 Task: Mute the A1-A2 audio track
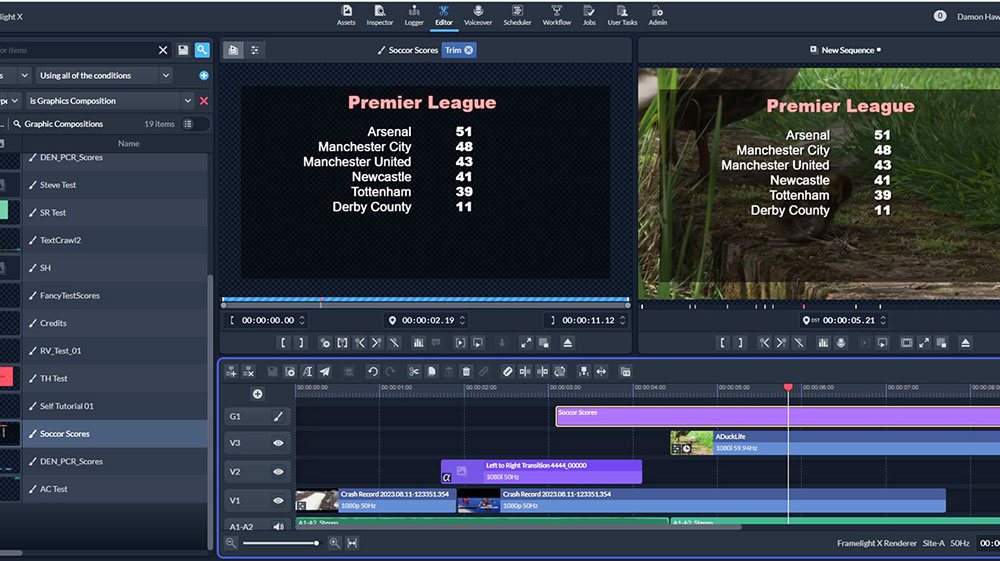[x=278, y=526]
